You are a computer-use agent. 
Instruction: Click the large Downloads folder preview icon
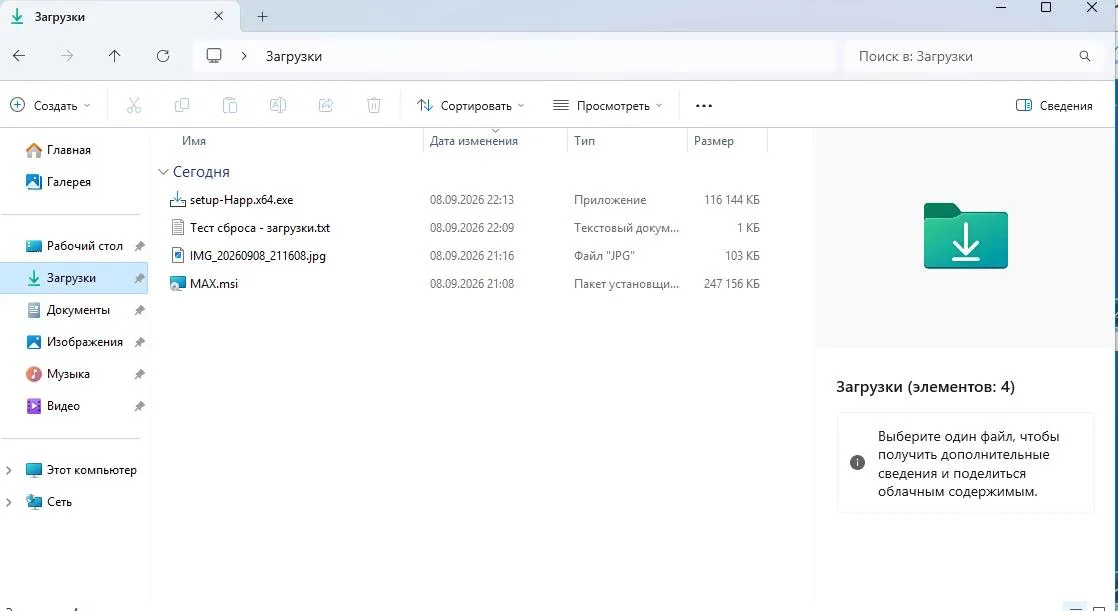[x=965, y=235]
